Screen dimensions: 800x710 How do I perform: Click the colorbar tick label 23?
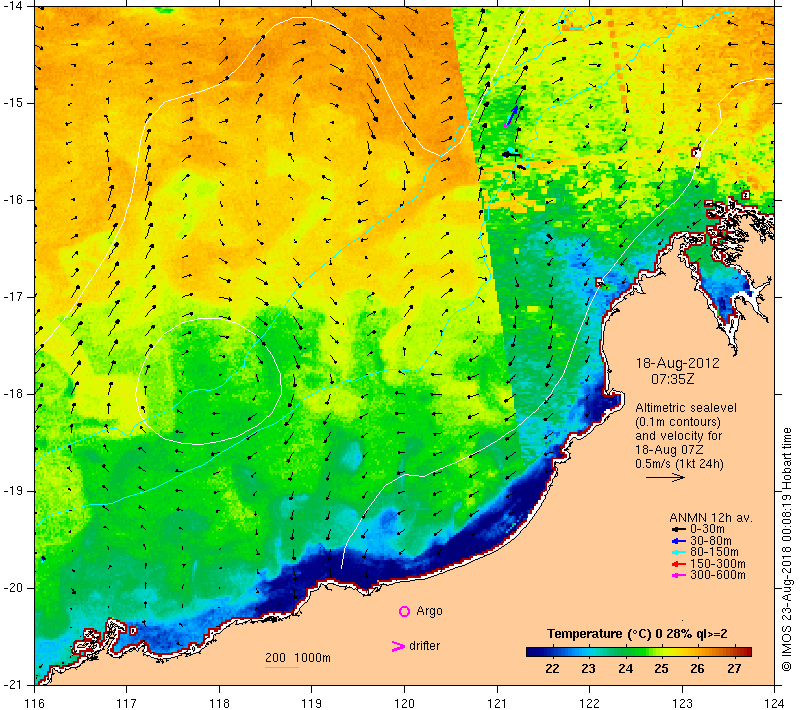pos(588,669)
